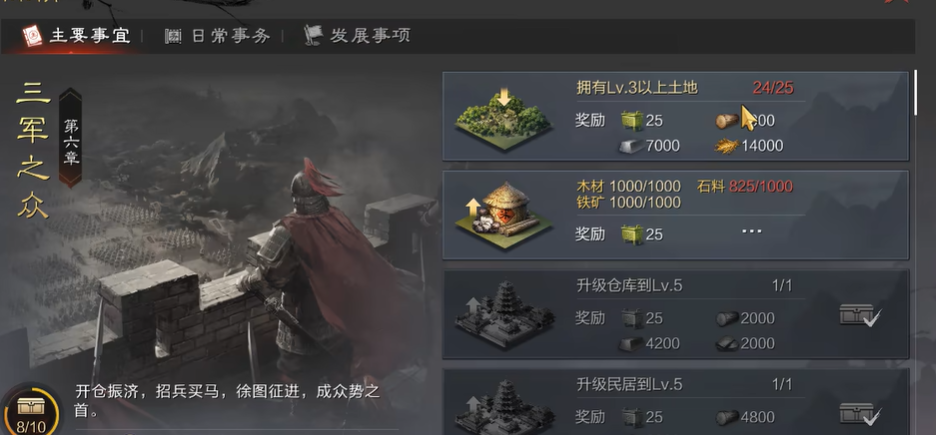937x435 pixels.
Task: Click the 24/25 progress counter
Action: [x=773, y=88]
